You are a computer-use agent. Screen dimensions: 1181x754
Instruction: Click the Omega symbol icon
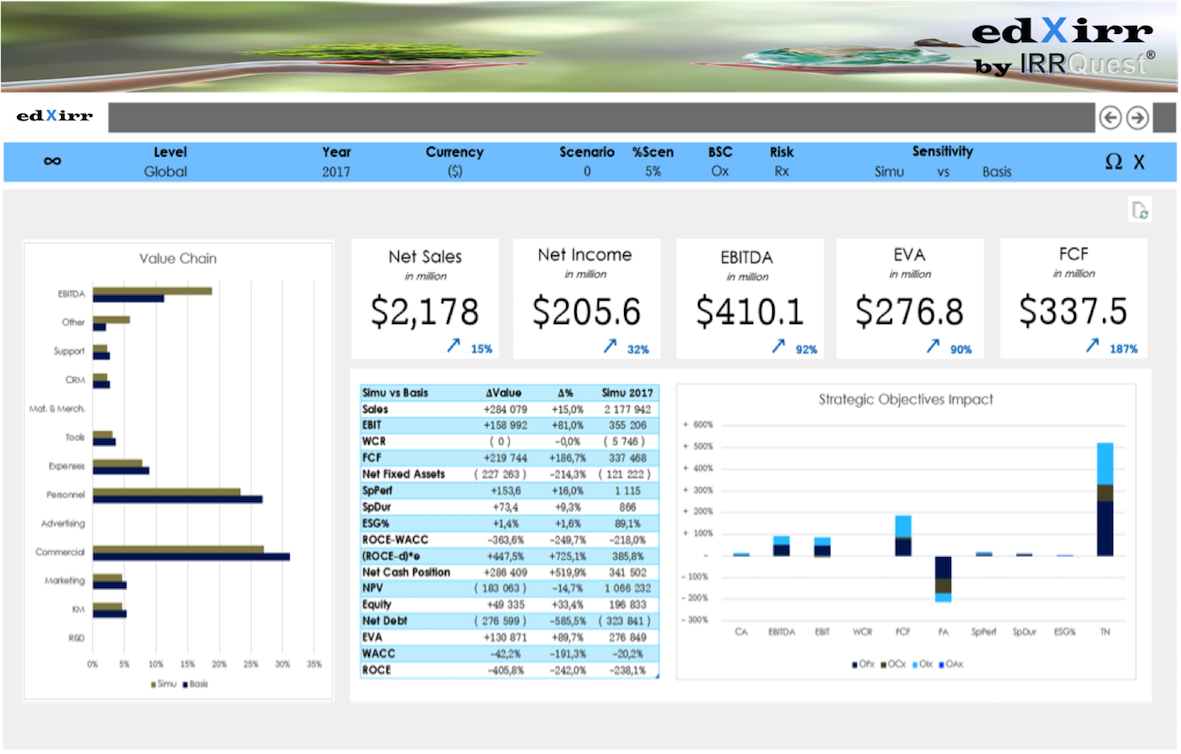1113,162
